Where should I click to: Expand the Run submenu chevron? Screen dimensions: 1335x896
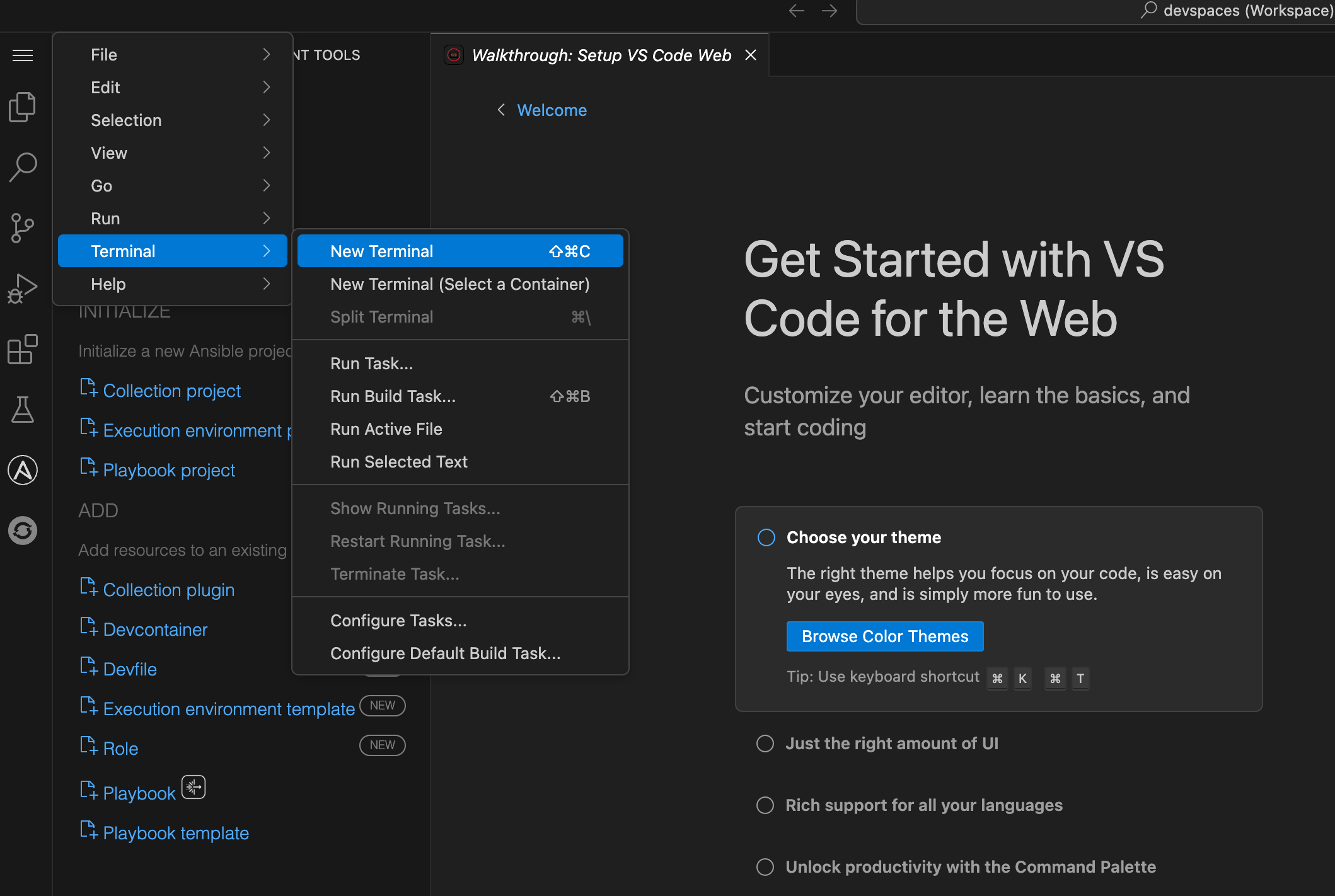[x=266, y=218]
